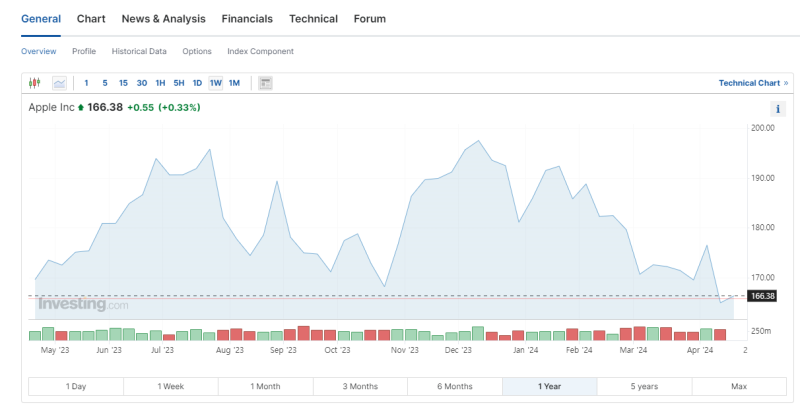
Task: Set interval to 1M
Action: pyautogui.click(x=234, y=83)
